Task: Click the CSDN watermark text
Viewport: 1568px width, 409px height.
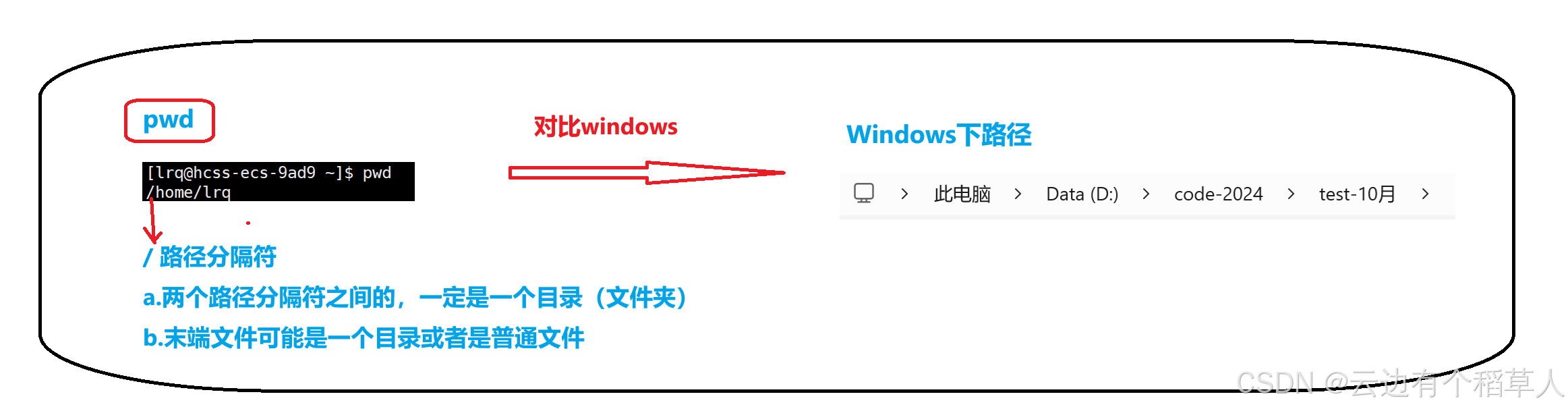Action: 1400,383
